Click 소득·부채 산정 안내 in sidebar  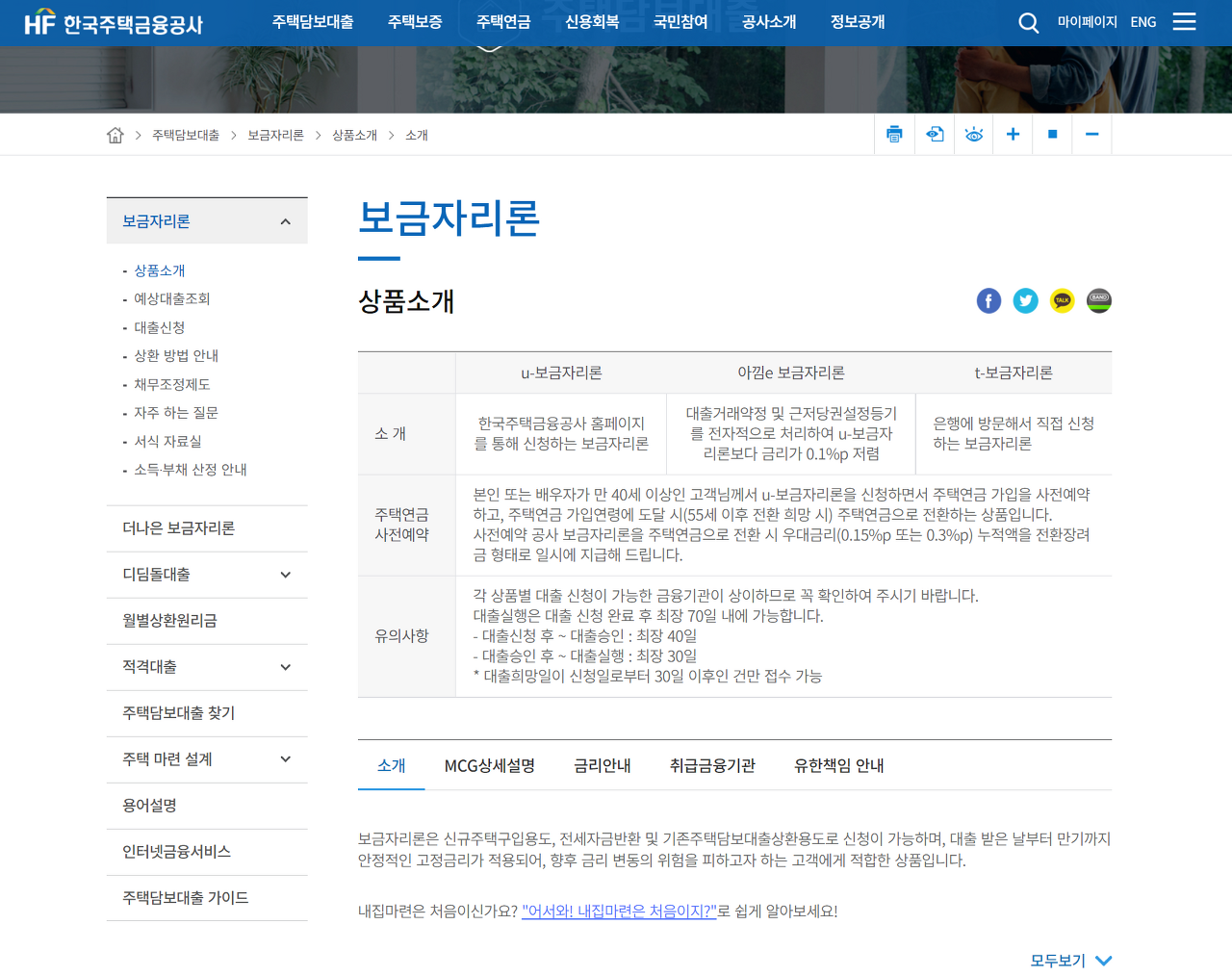tap(191, 470)
